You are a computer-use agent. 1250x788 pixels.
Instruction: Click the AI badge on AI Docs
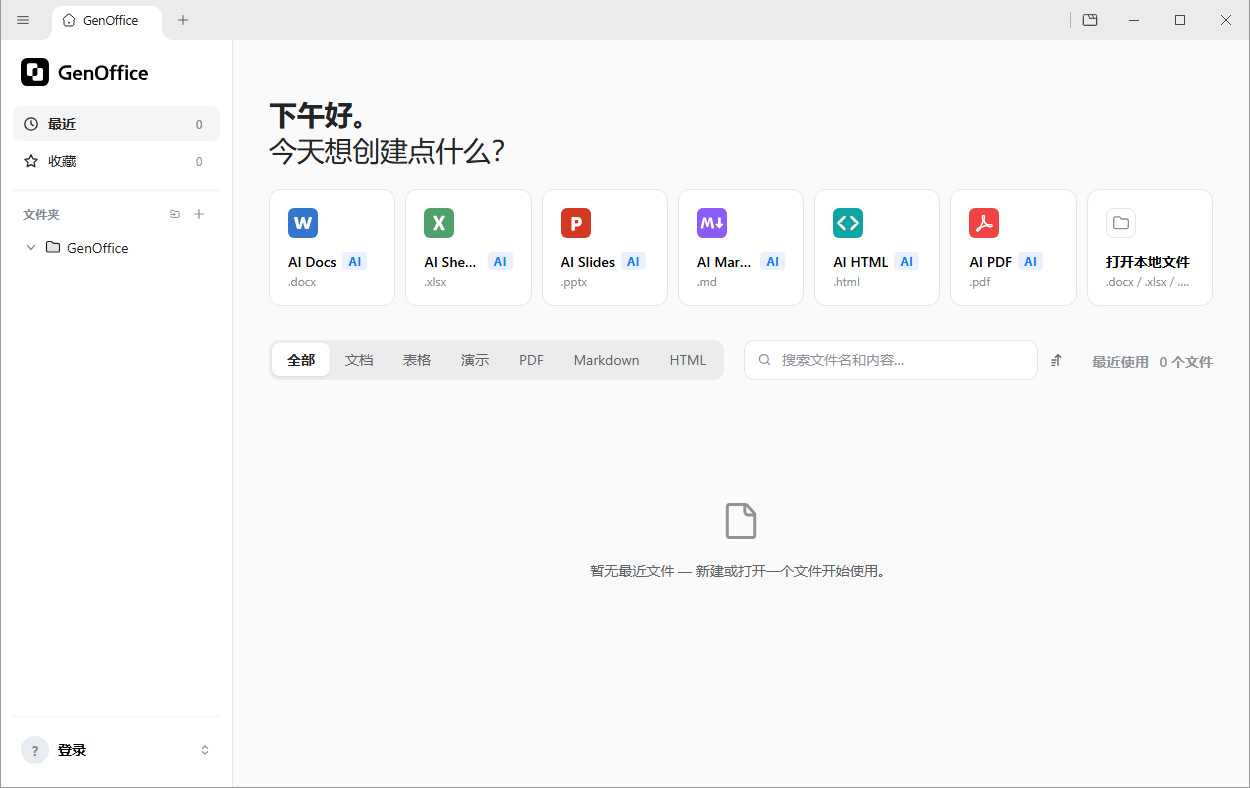[x=355, y=262]
